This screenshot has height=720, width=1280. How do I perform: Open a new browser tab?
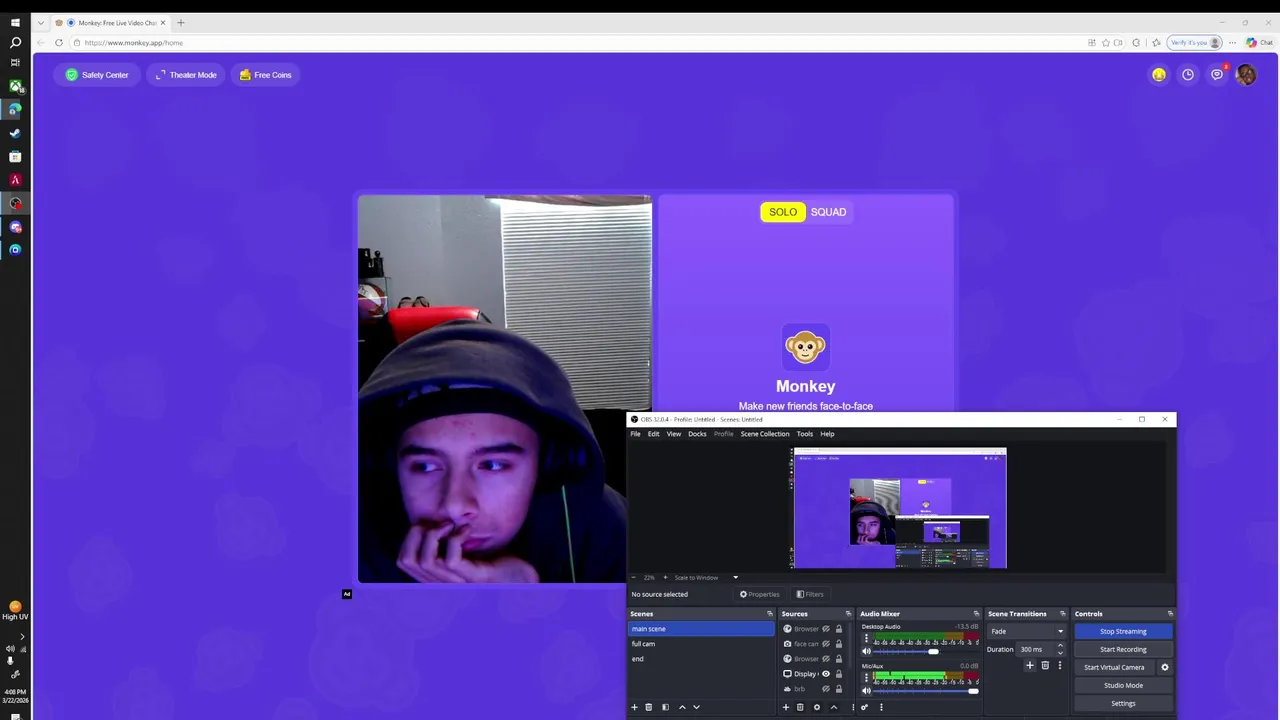click(x=180, y=23)
